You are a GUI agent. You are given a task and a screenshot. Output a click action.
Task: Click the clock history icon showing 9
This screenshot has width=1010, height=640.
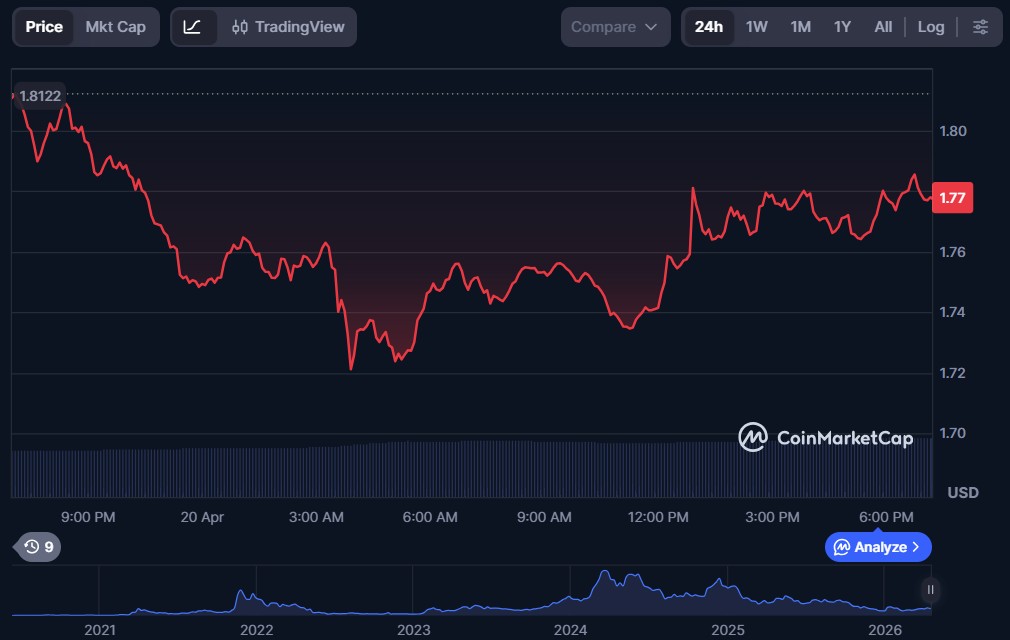(36, 547)
